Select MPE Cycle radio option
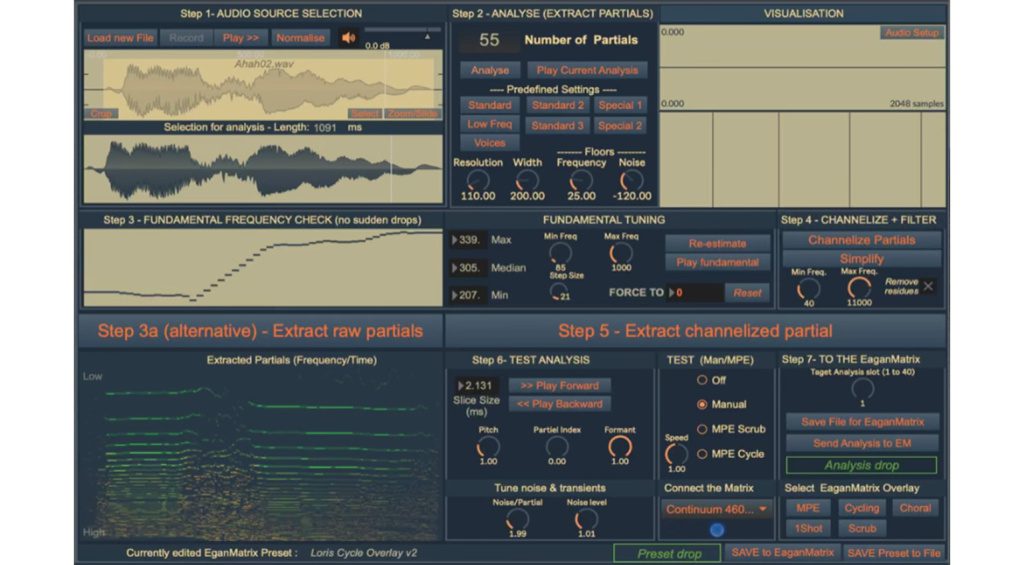Screen dimensions: 1024x565 tap(702, 454)
